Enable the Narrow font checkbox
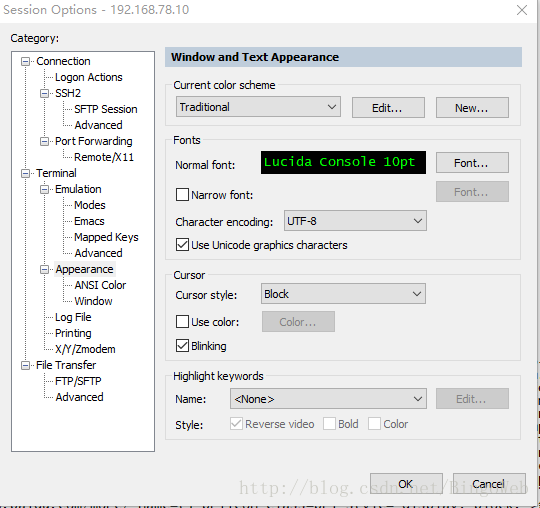 tap(182, 195)
